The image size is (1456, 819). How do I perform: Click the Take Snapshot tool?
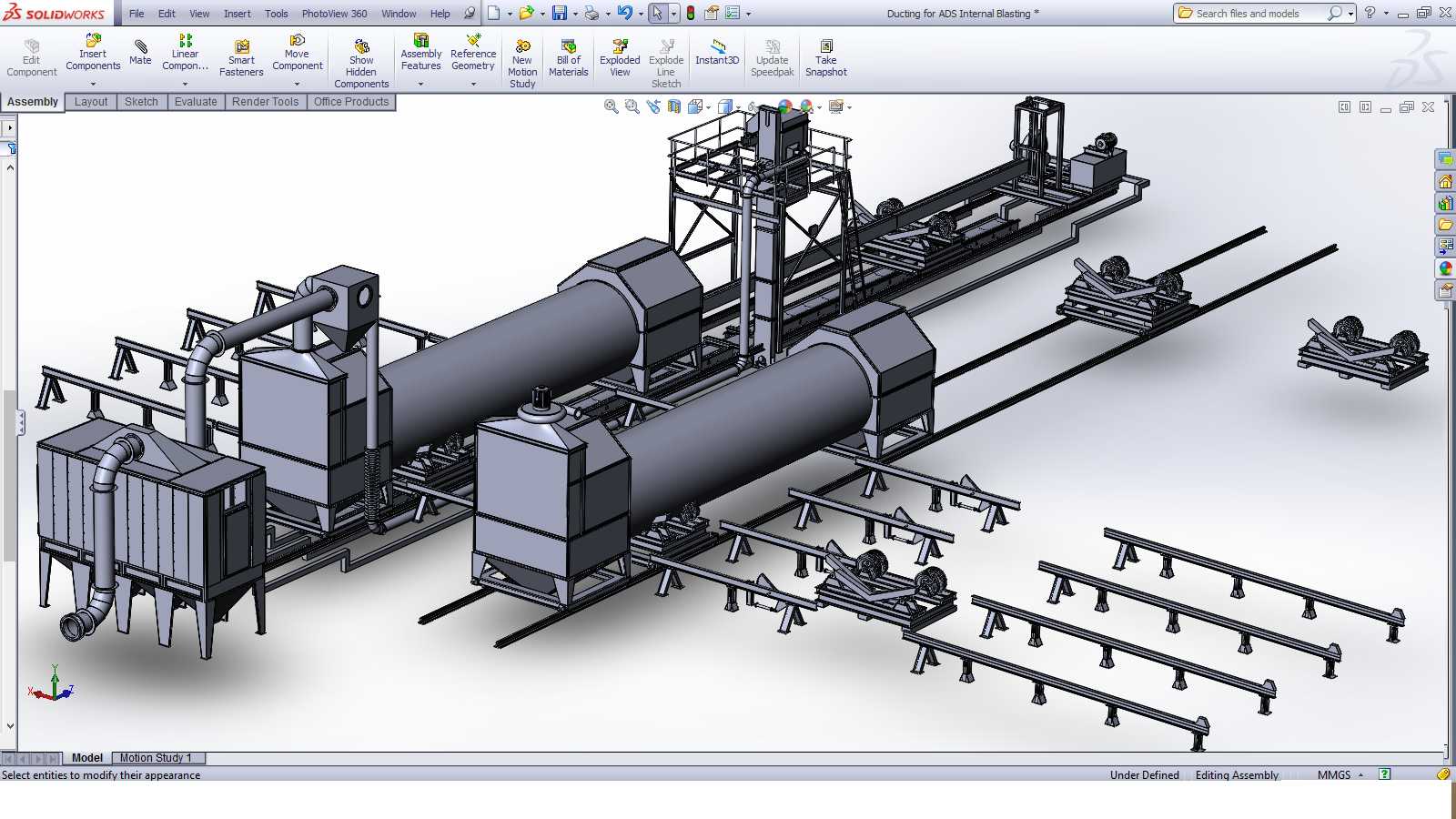[x=826, y=57]
